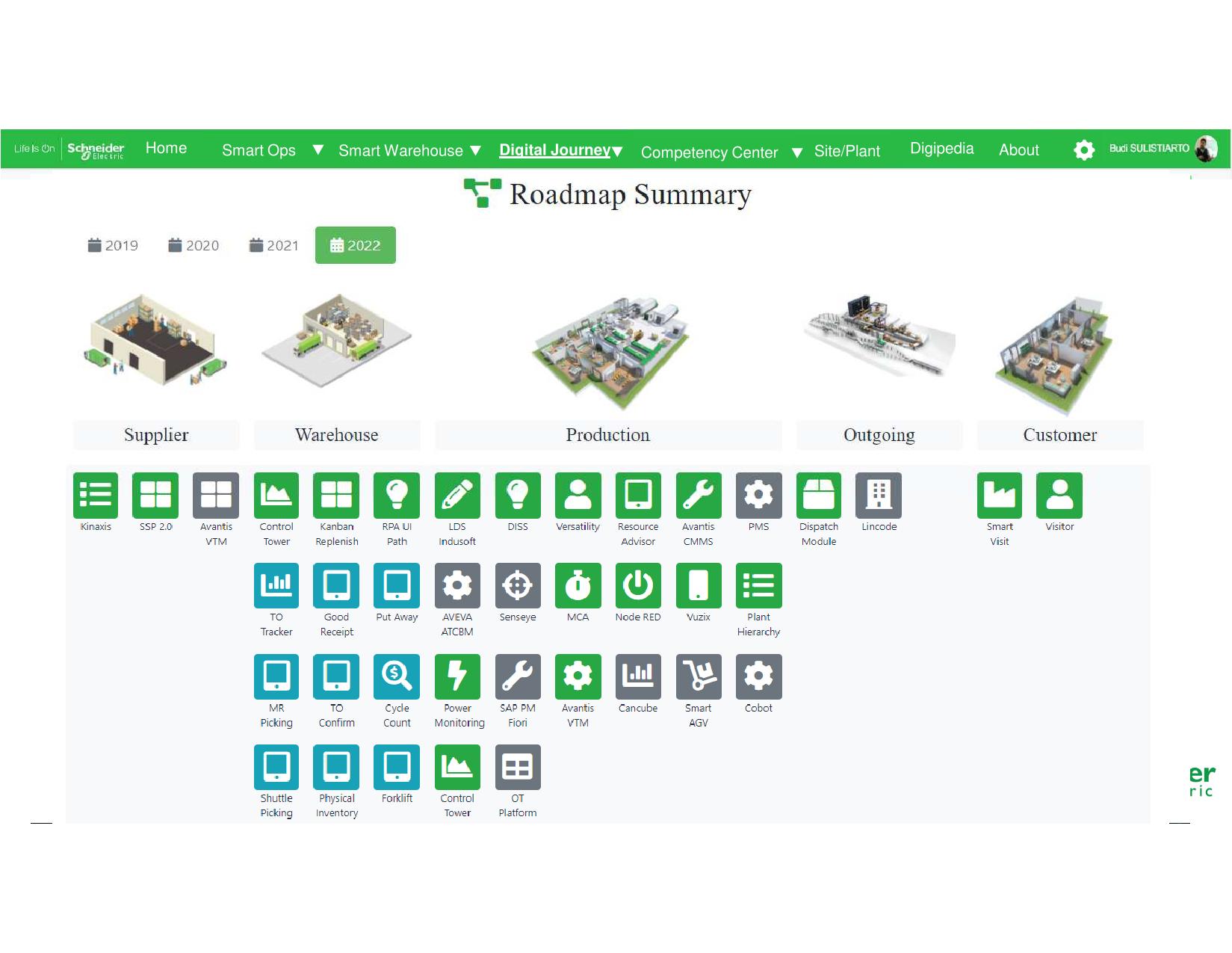Open the Senseye crosshair icon
Viewport: 1232px width, 953px height.
pos(517,585)
